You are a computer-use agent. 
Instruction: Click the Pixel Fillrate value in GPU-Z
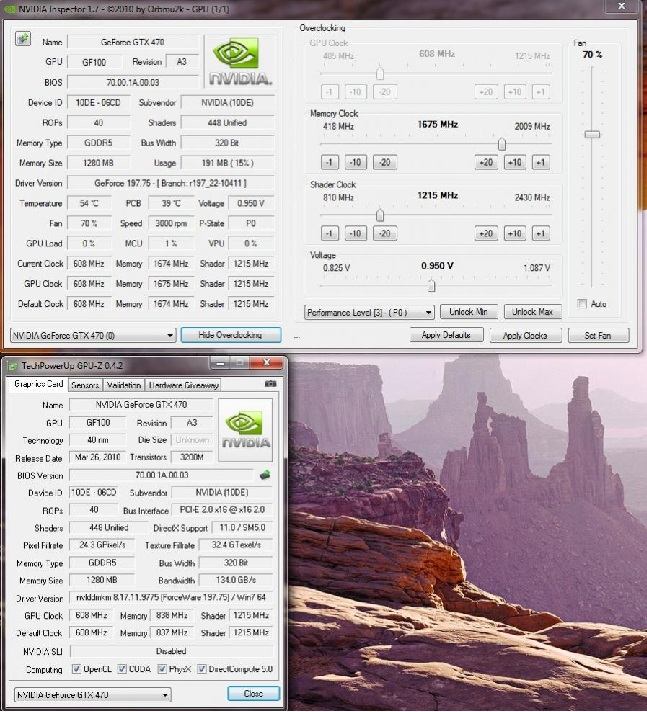pos(102,544)
